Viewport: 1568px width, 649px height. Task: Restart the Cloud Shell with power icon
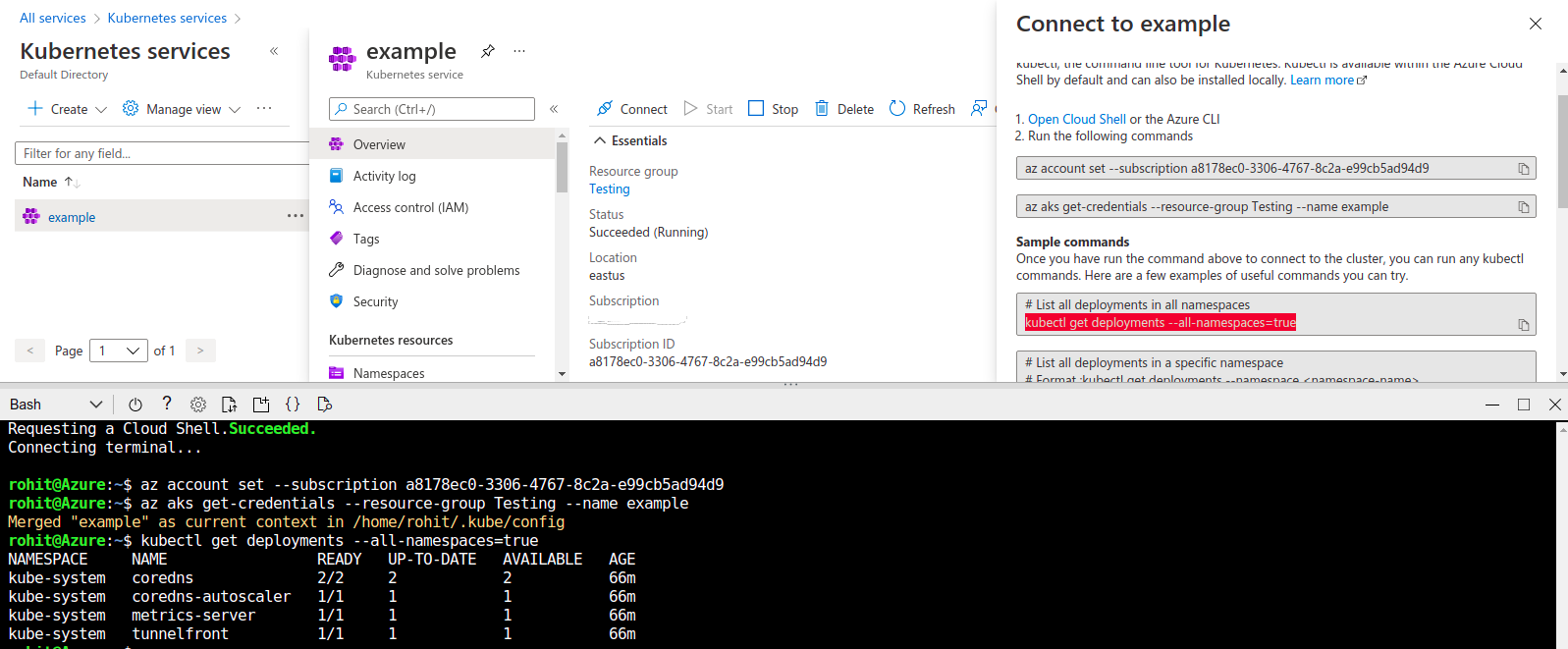pos(135,405)
